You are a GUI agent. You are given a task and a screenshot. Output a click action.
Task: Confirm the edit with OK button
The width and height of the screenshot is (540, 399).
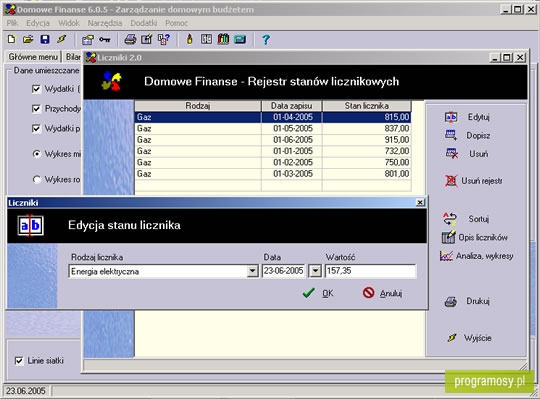click(318, 293)
